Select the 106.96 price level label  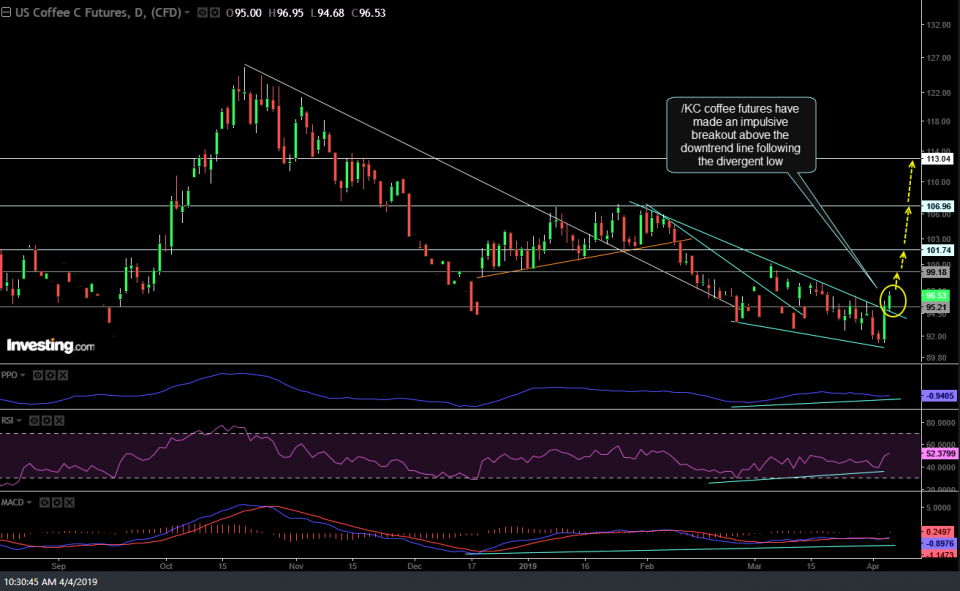938,206
